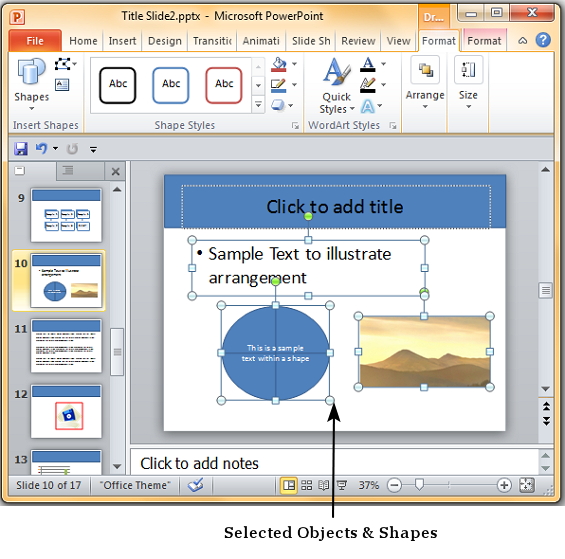Click the Text Outline icon
Image resolution: width=565 pixels, height=559 pixels.
[368, 85]
